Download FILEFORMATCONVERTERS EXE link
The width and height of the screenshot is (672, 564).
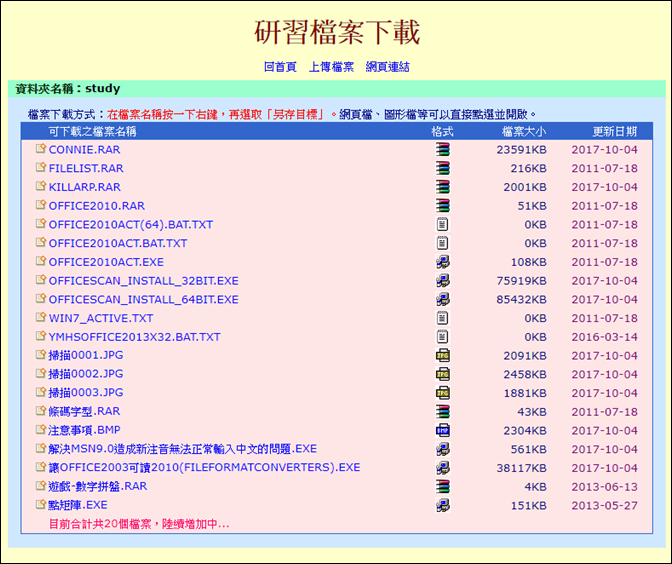(204, 467)
